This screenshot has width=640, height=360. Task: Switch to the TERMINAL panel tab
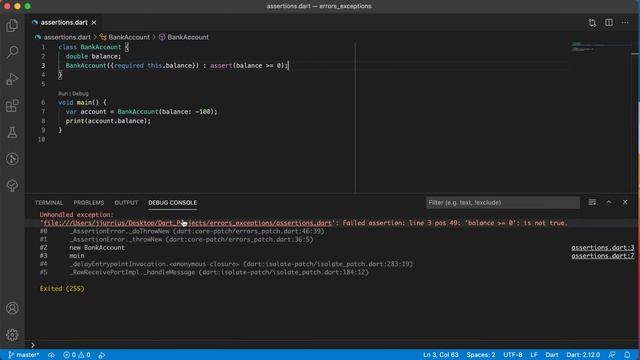click(x=49, y=202)
